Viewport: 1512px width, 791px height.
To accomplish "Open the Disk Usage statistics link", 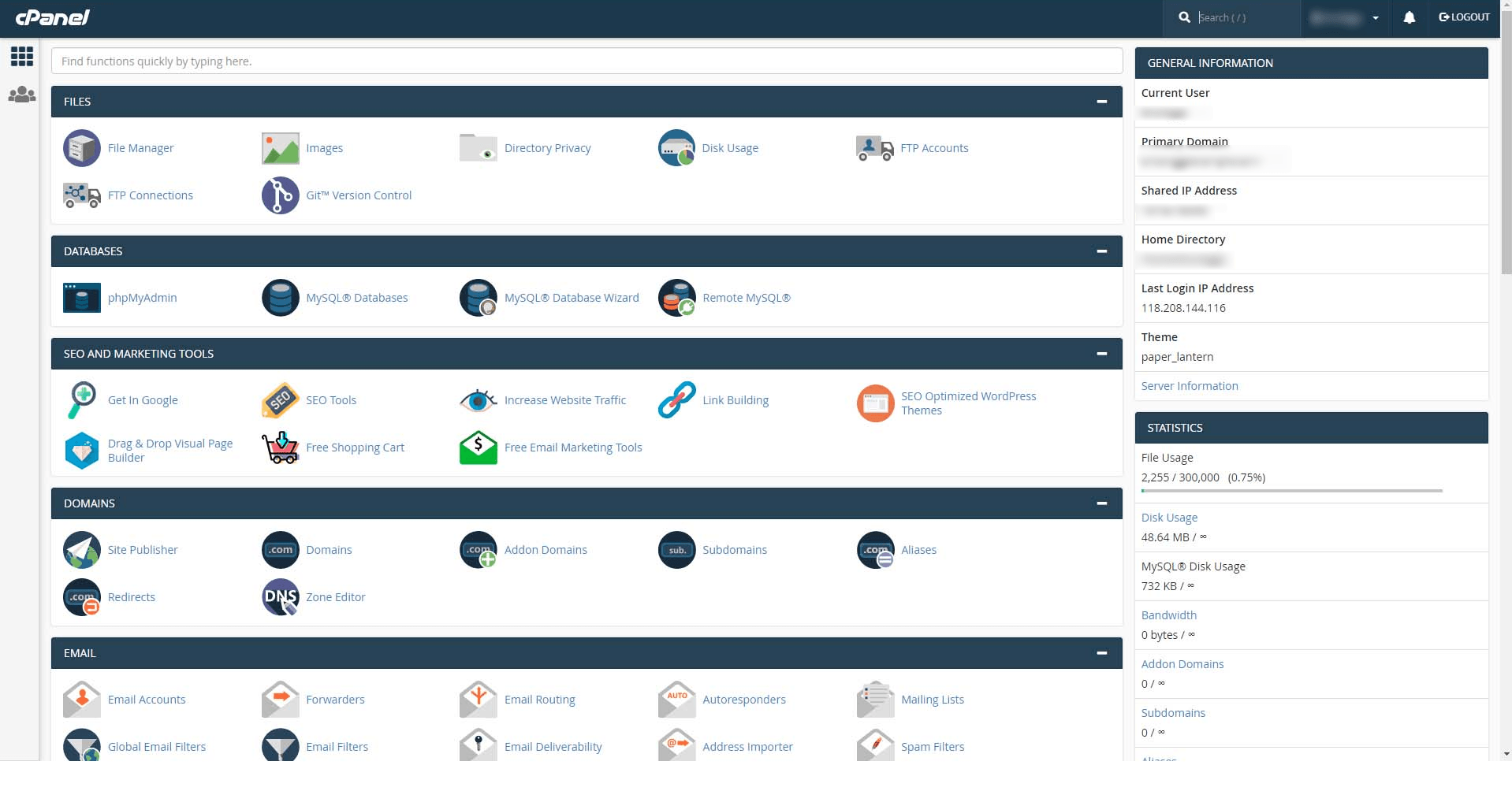I will pyautogui.click(x=1169, y=518).
